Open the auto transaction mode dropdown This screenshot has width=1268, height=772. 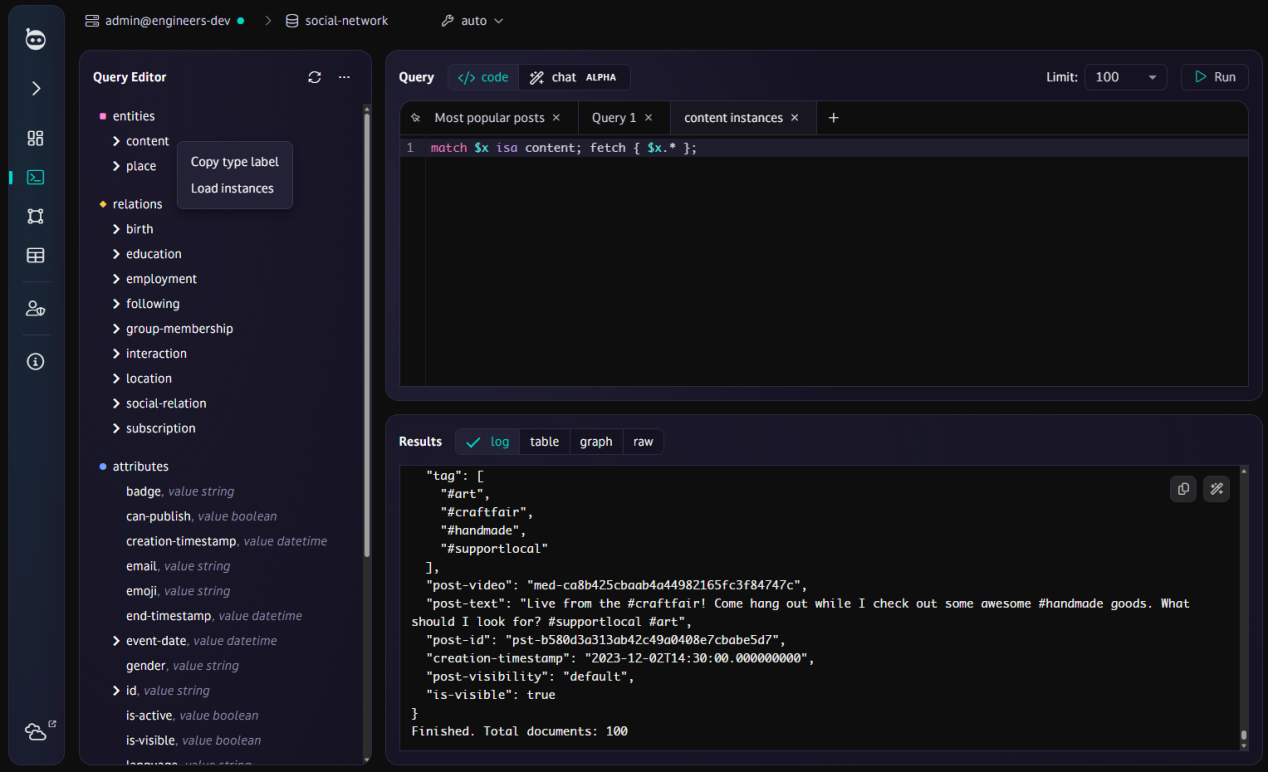click(x=472, y=20)
